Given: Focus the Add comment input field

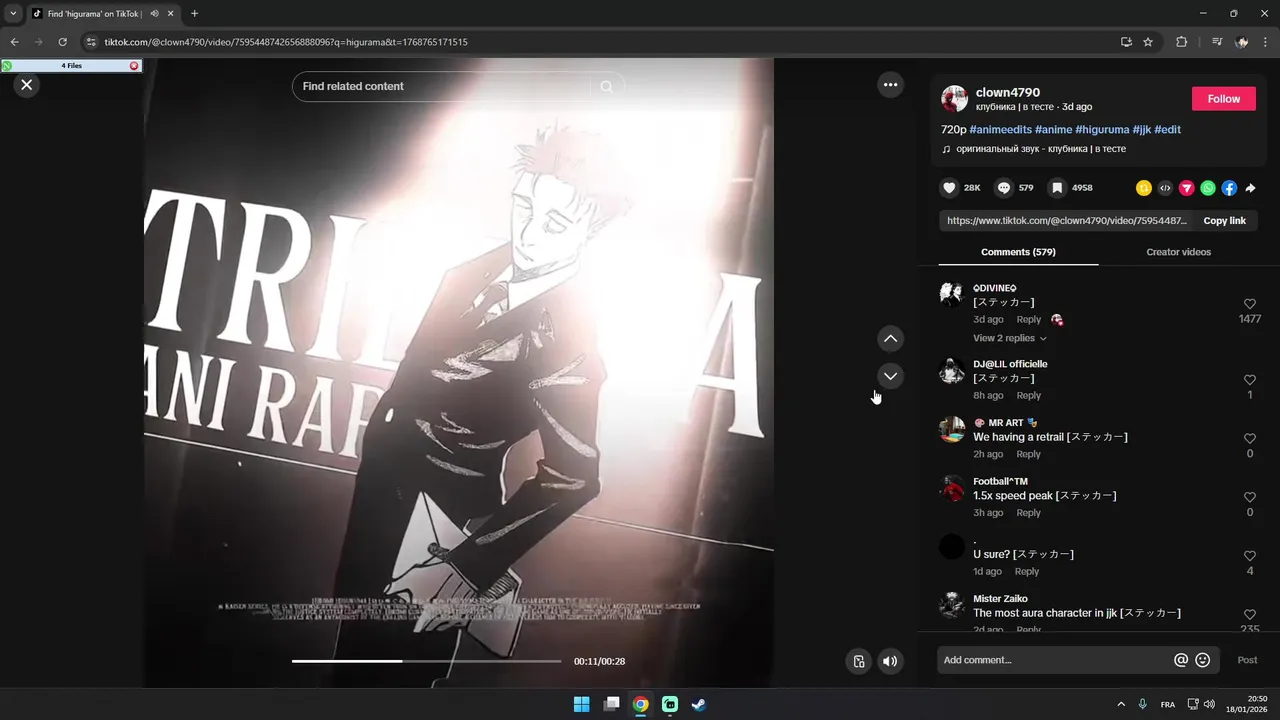Looking at the screenshot, I should 1055,660.
